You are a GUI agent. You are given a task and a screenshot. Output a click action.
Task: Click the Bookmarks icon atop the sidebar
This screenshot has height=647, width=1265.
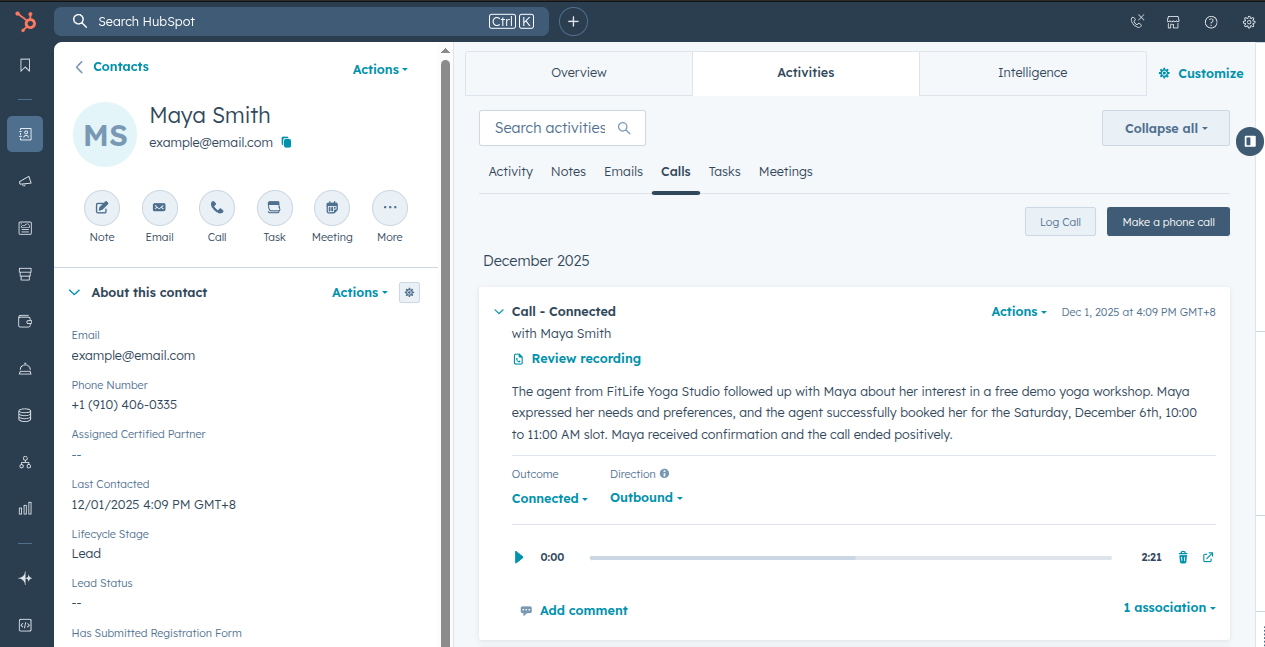(25, 66)
